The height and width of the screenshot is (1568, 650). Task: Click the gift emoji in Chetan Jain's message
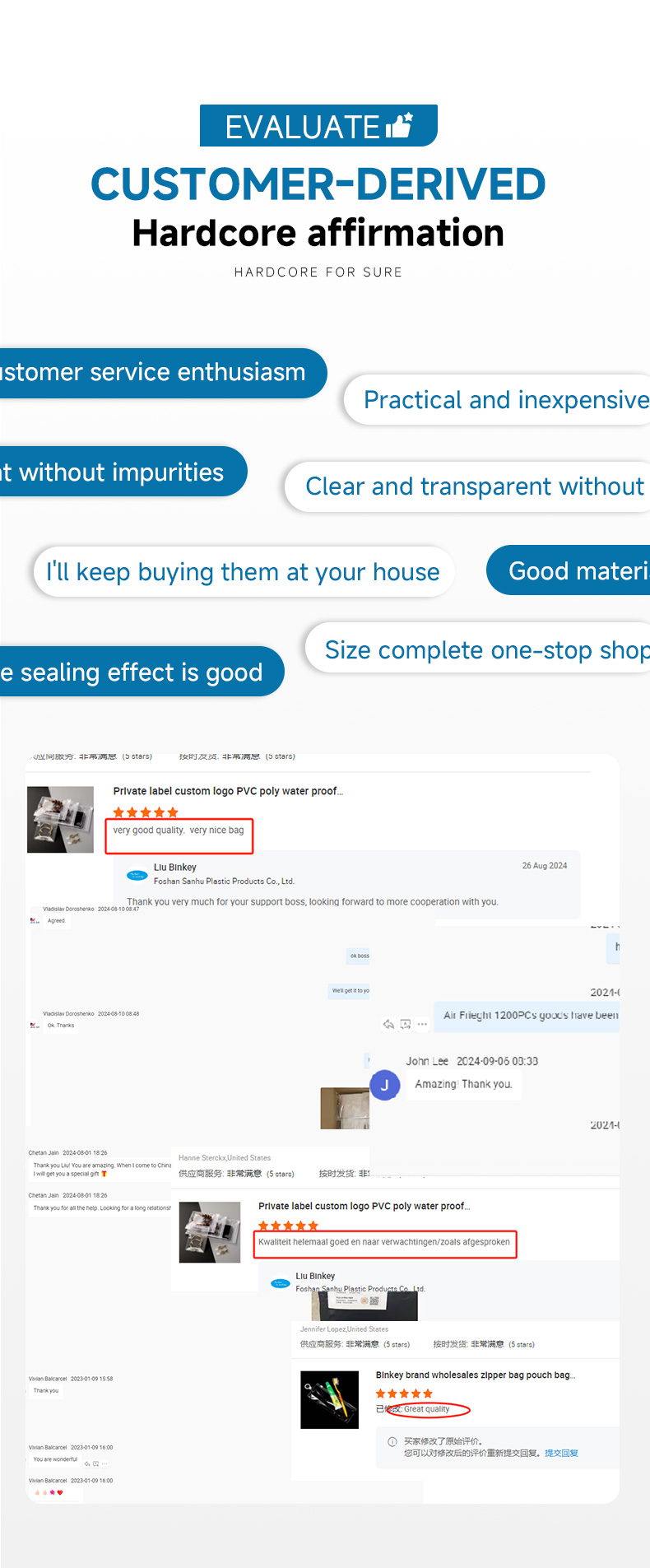point(104,1174)
